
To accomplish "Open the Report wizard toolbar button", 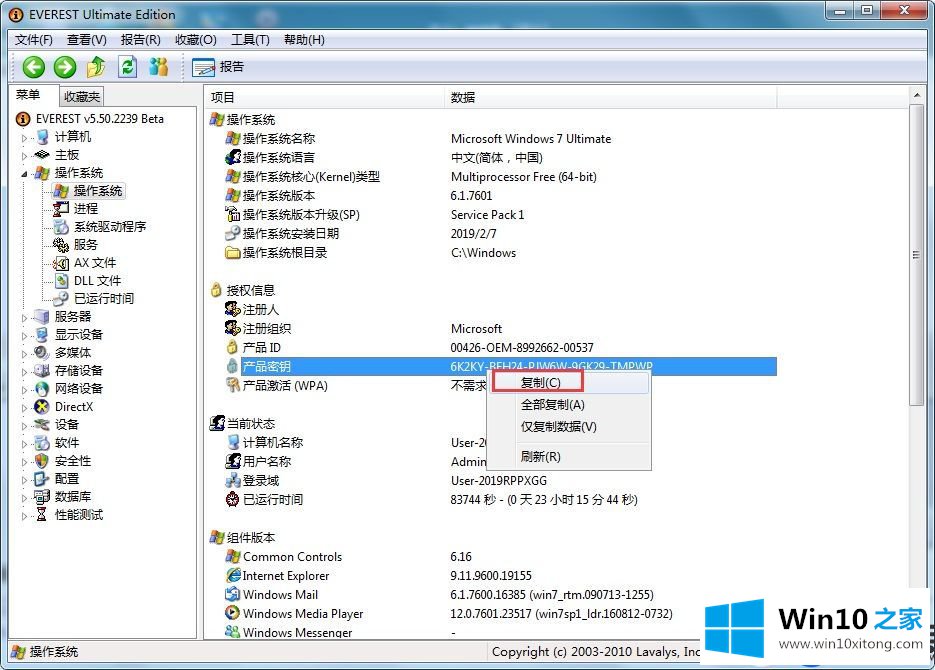I will [218, 67].
